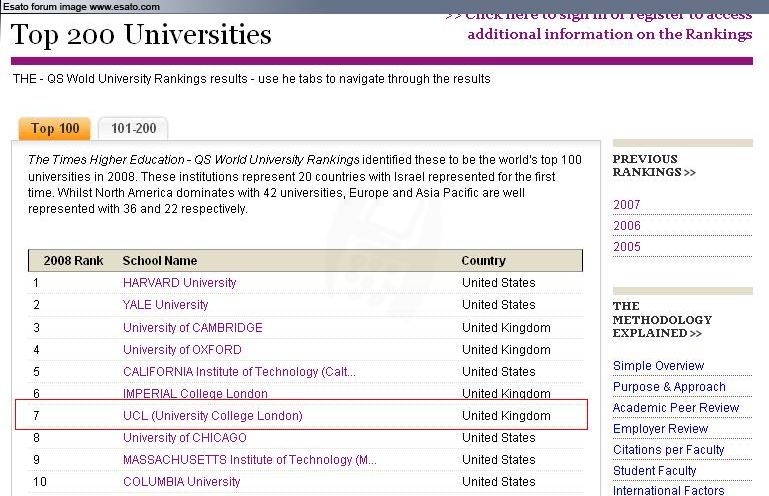The height and width of the screenshot is (496, 769).
Task: Click the 2008 Rank column header
Action: click(x=74, y=261)
